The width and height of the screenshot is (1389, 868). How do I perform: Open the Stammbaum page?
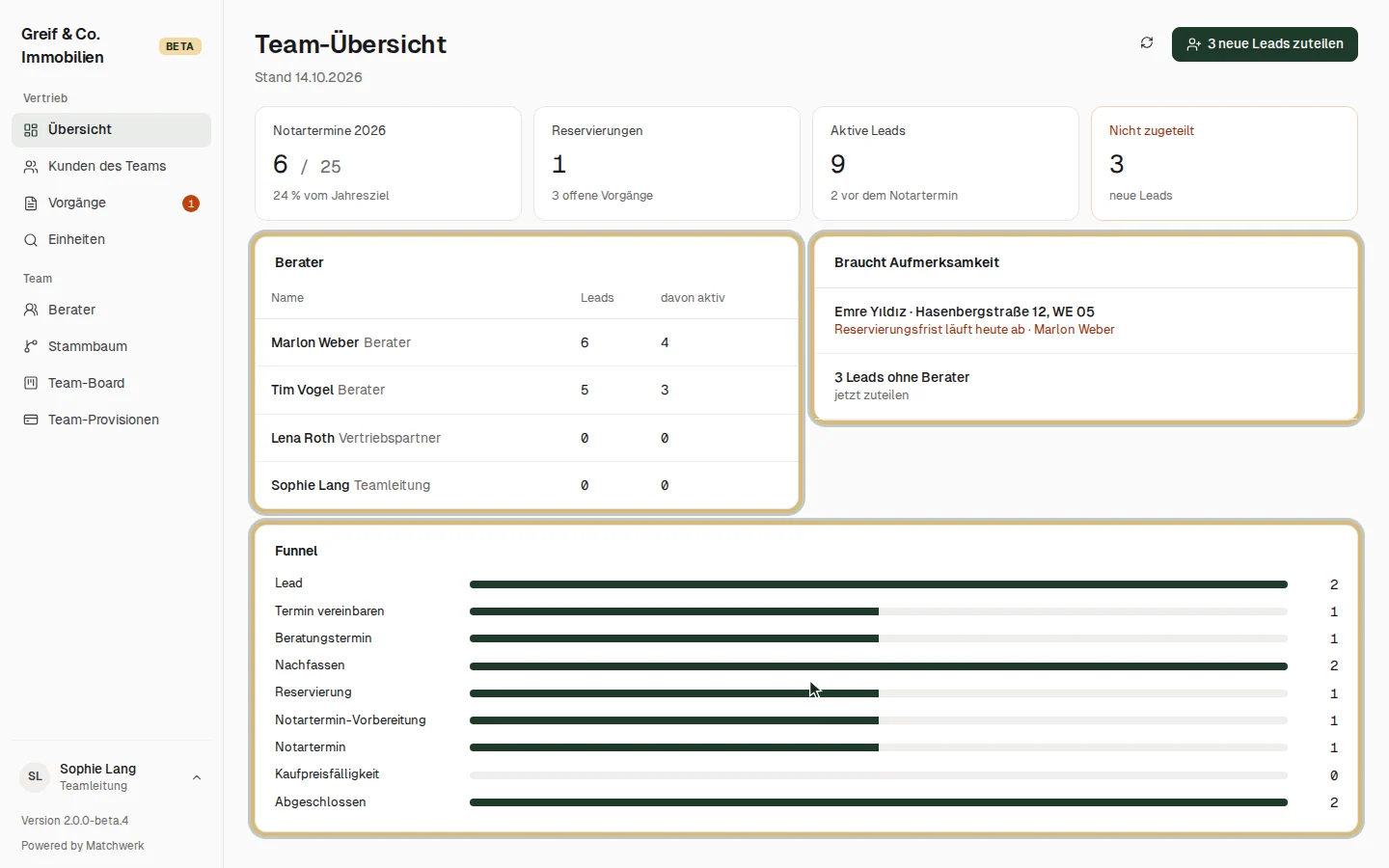coord(111,347)
